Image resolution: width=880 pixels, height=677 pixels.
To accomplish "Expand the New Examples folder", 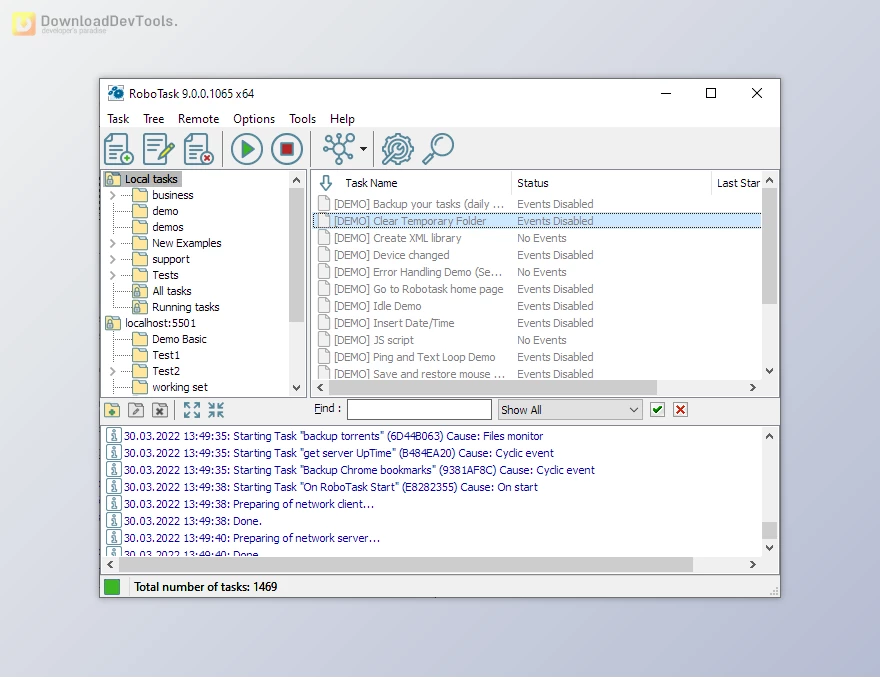I will point(112,243).
